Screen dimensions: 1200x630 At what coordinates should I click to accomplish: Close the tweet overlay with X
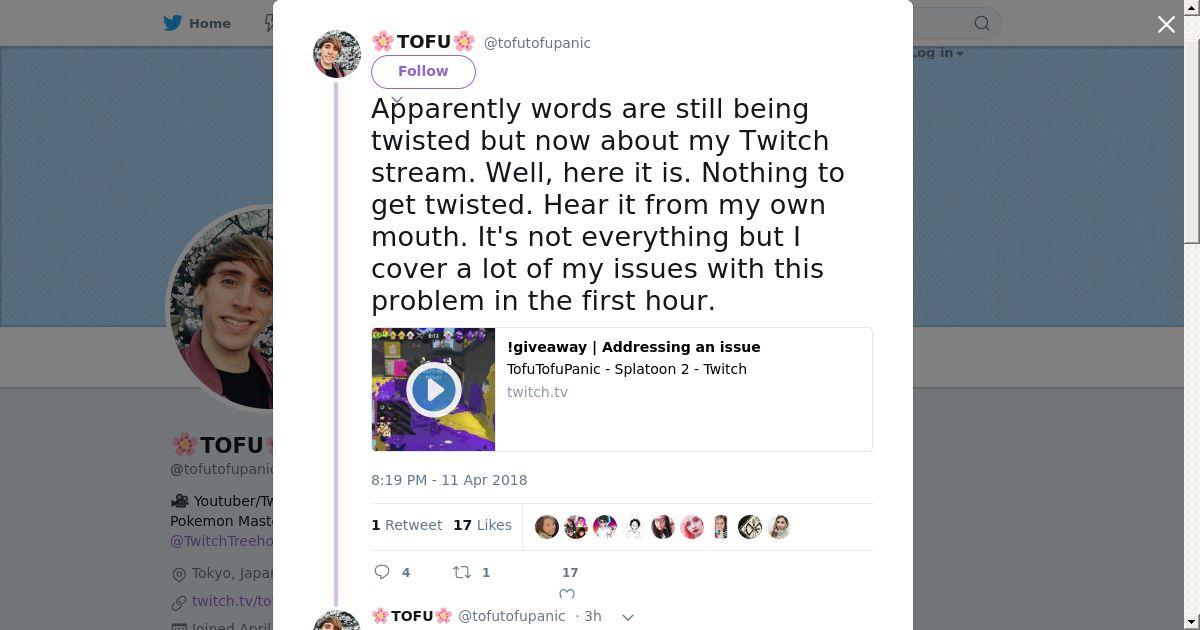[x=1166, y=25]
